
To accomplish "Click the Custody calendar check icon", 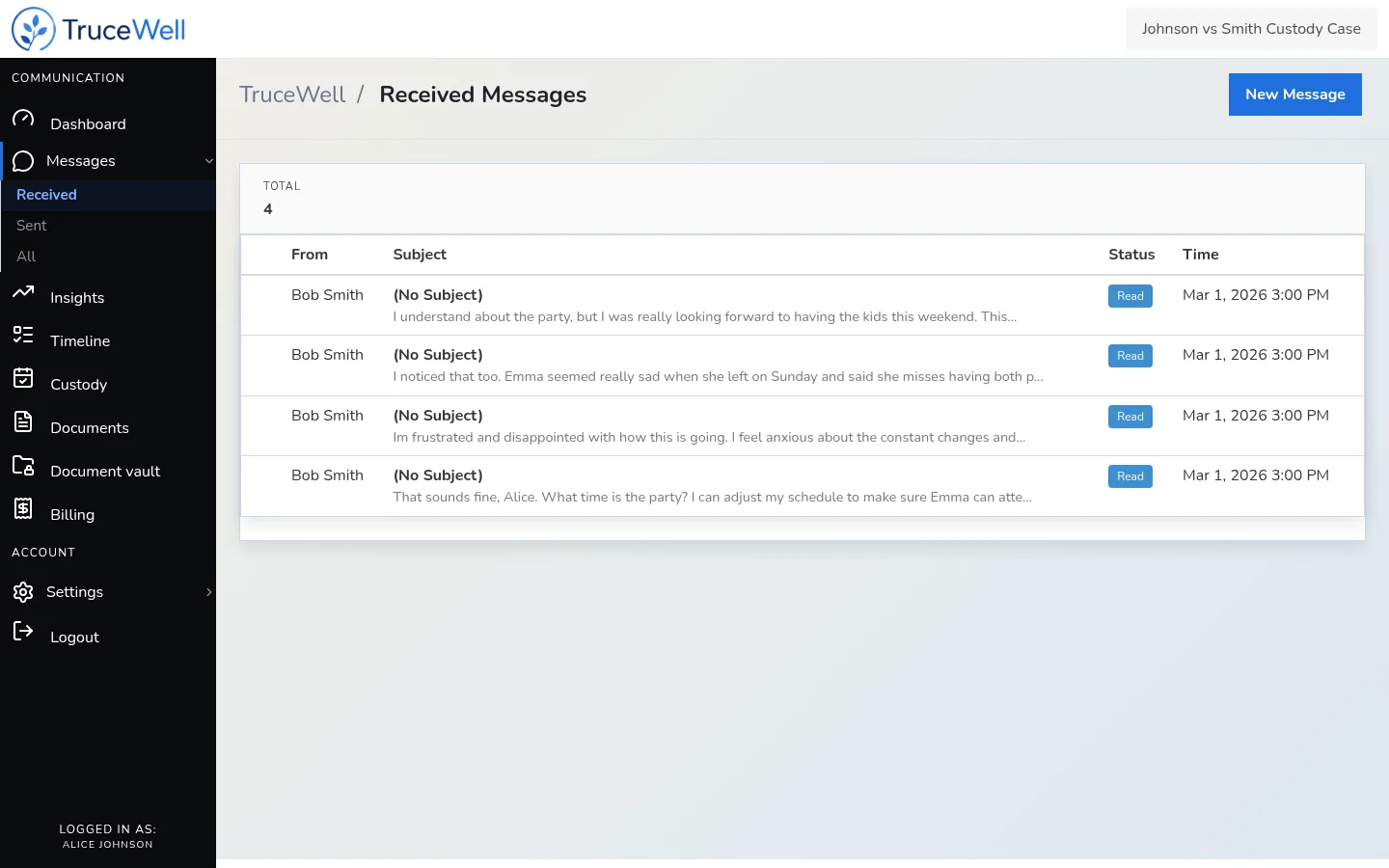I will [23, 379].
